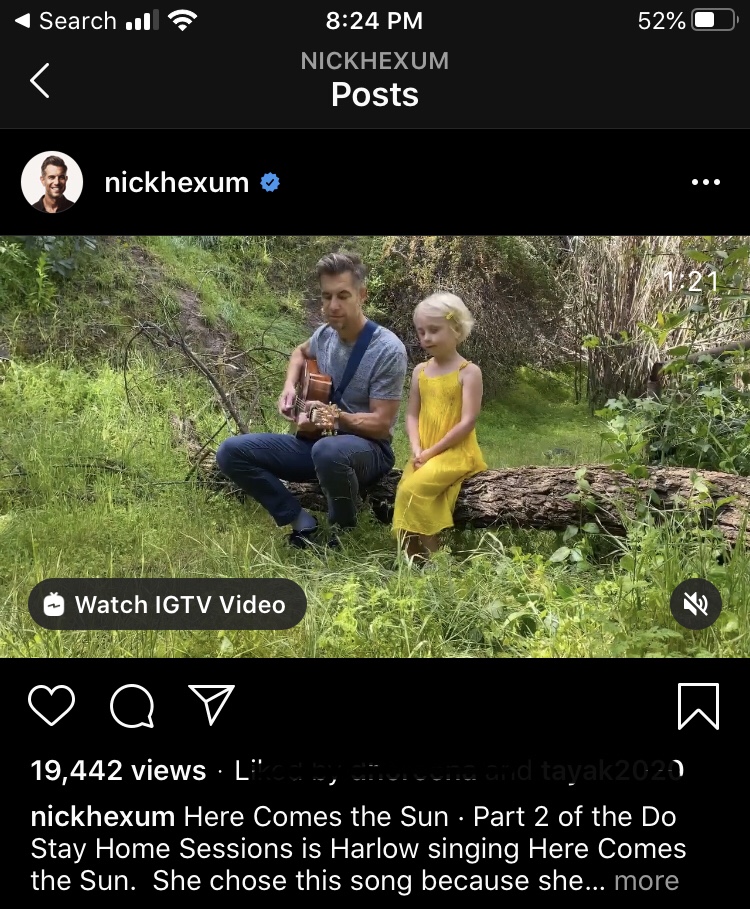This screenshot has height=909, width=750.
Task: Unmute the video sound
Action: click(x=696, y=604)
